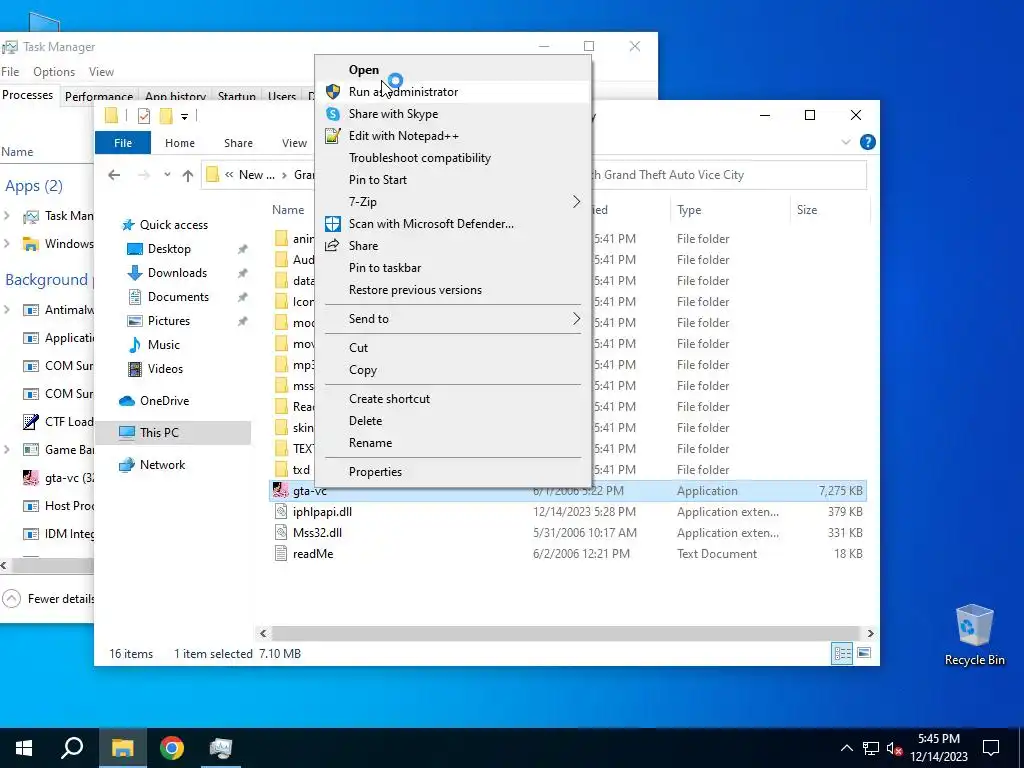
Task: Expand the 7-Zip submenu arrow
Action: pos(576,202)
